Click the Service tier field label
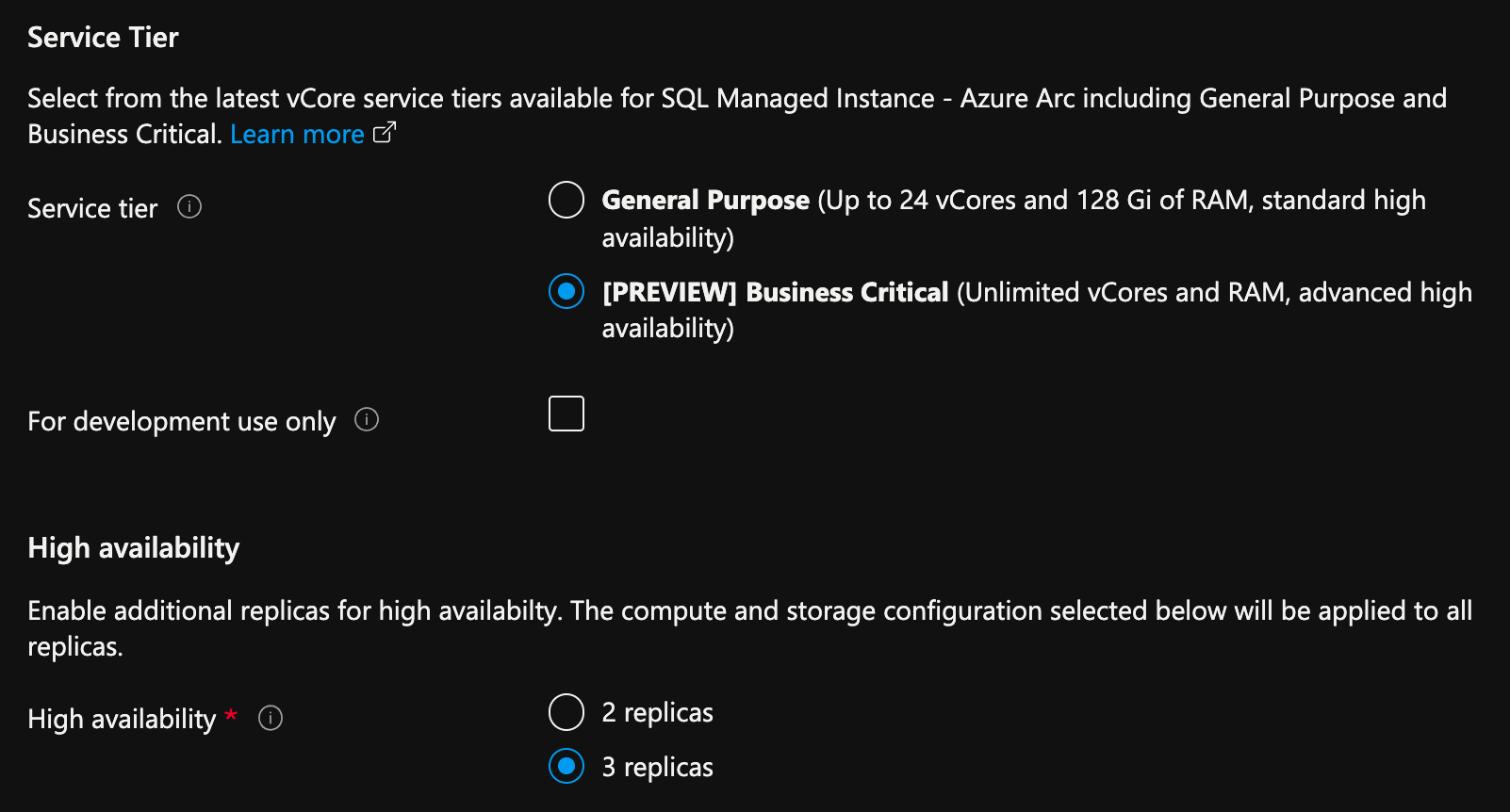Viewport: 1510px width, 812px height. tap(91, 208)
